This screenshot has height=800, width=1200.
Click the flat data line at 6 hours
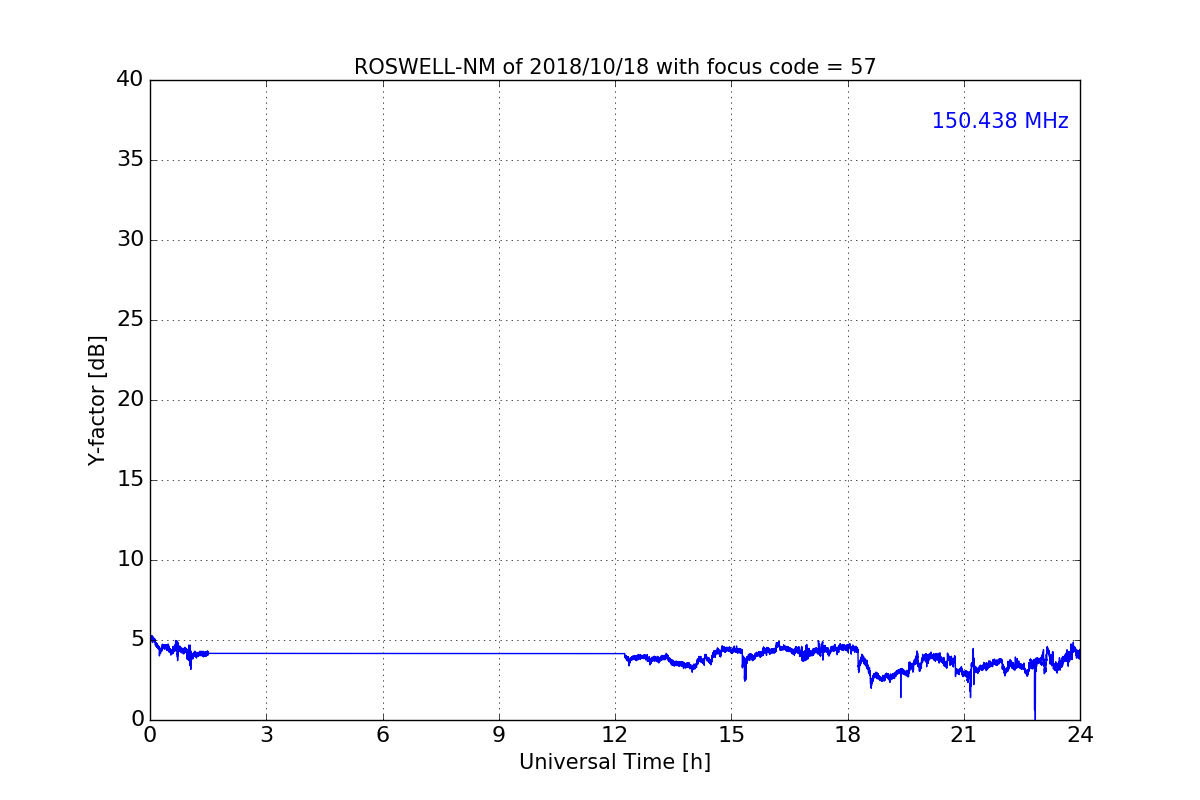(x=382, y=653)
